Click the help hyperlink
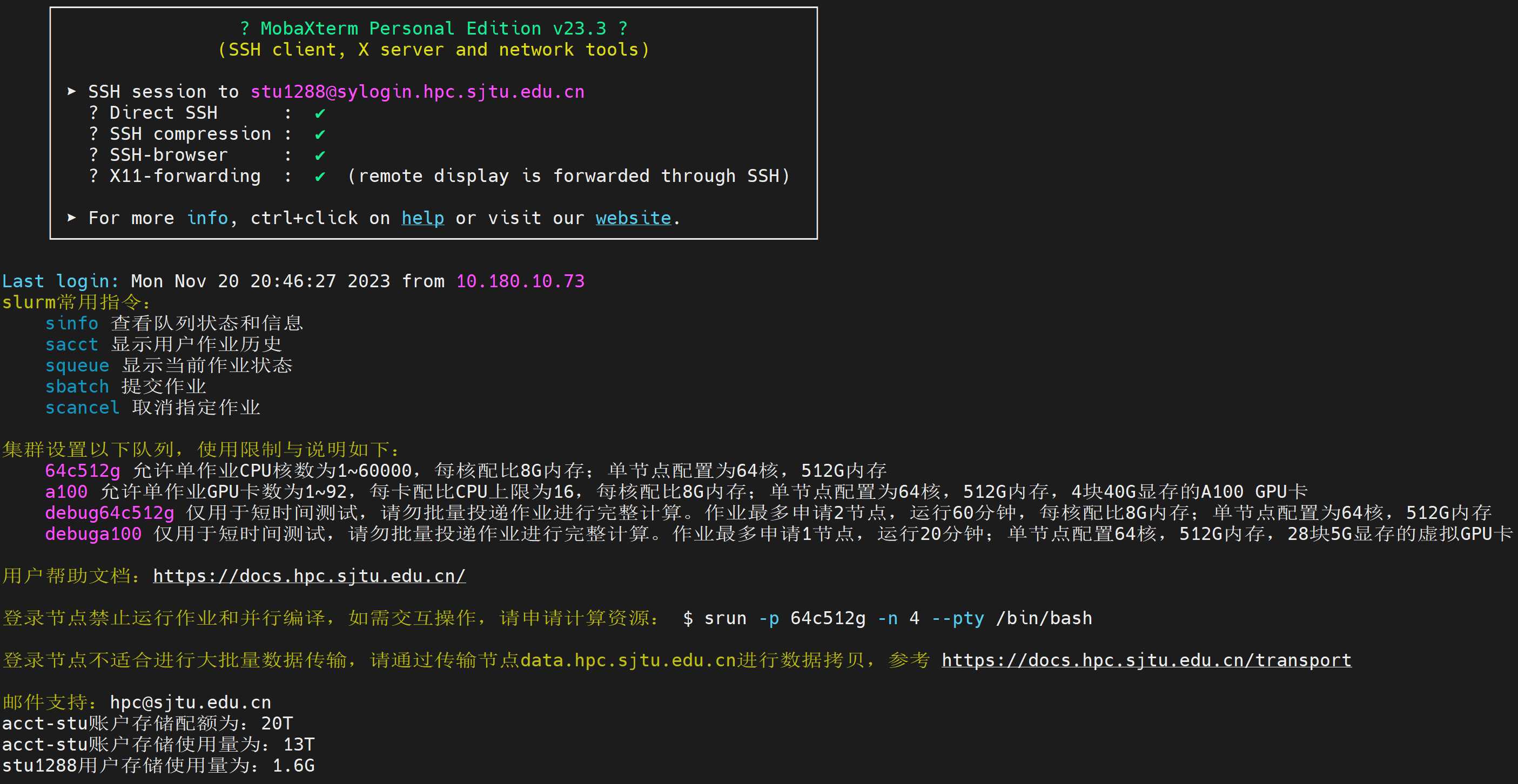 (x=422, y=218)
